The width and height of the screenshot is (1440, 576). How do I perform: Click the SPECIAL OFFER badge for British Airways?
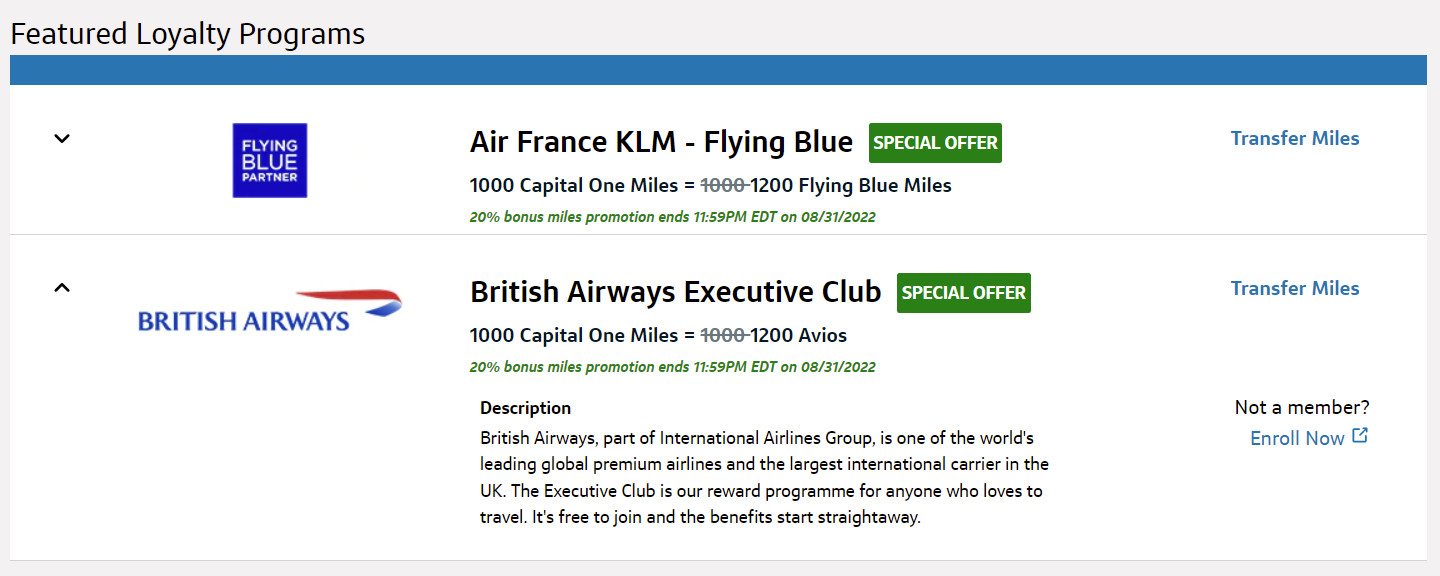click(963, 292)
